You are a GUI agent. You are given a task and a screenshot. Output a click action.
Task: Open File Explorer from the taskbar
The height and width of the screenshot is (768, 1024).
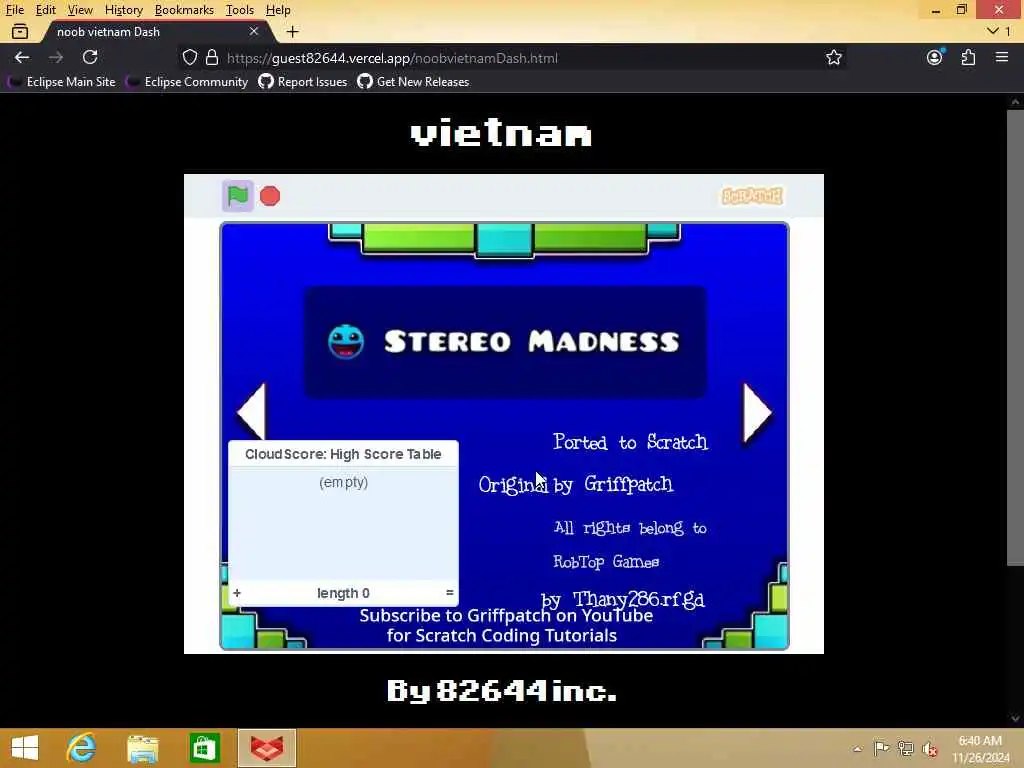(x=142, y=748)
